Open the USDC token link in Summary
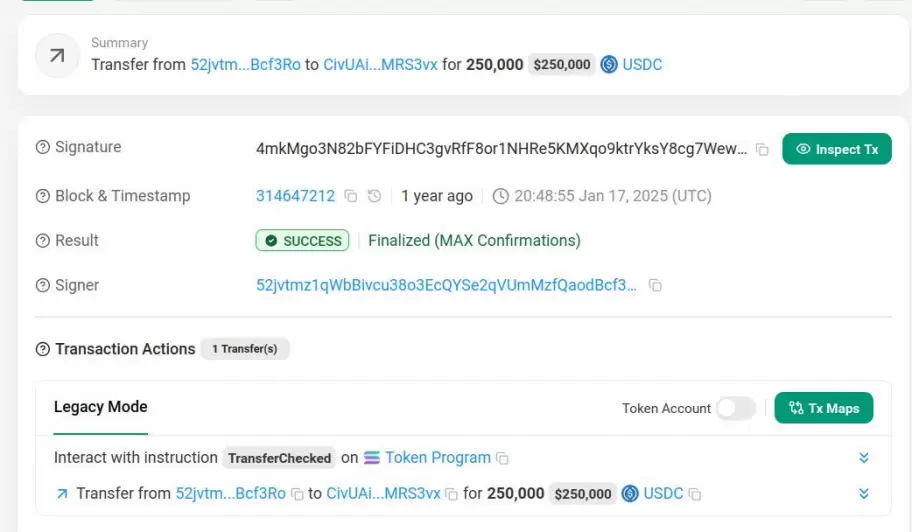This screenshot has width=912, height=532. (642, 65)
